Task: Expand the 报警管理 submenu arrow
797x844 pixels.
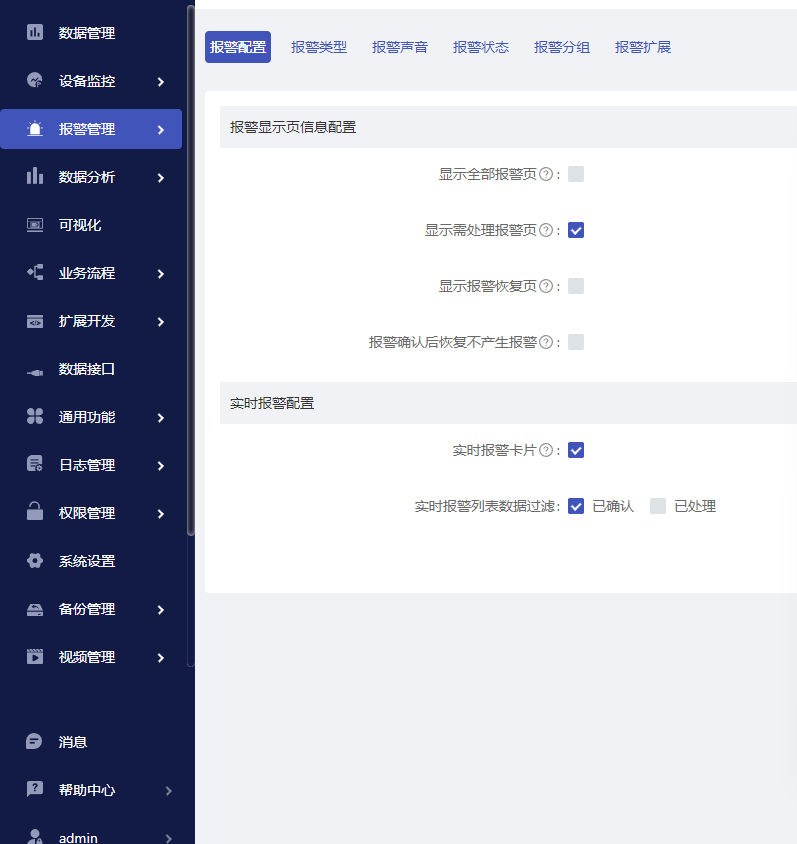Action: pos(160,130)
